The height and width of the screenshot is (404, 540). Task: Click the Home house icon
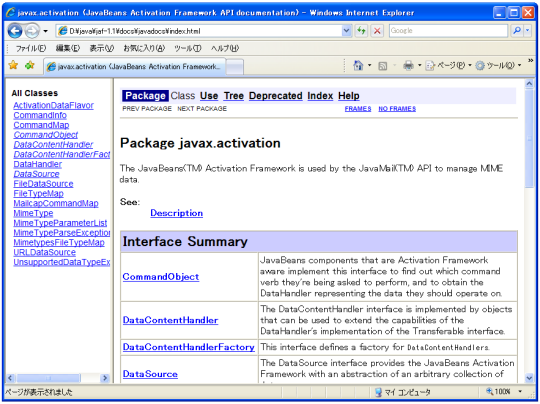point(358,65)
